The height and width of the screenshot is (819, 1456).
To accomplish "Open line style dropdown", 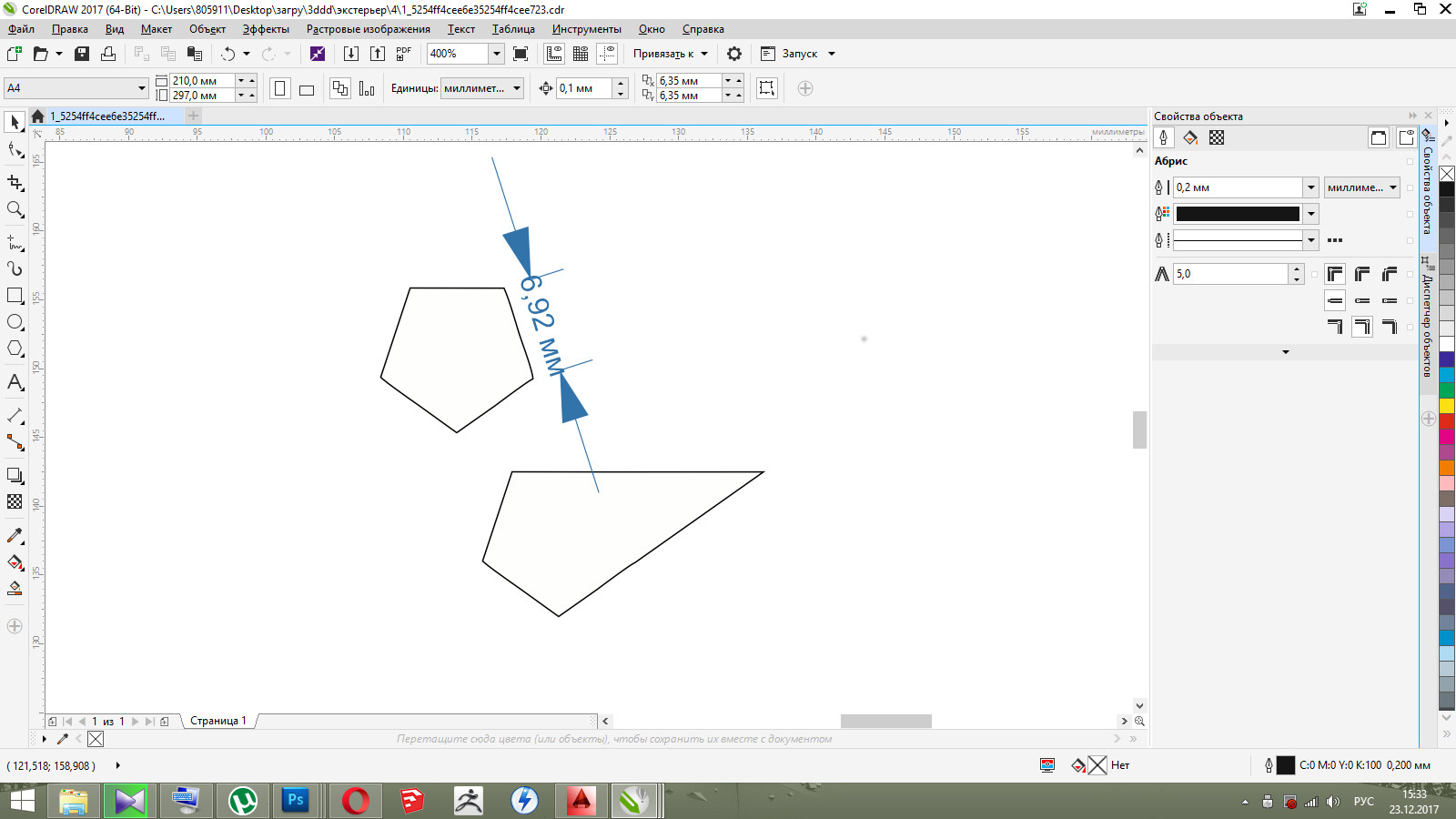I will (1310, 240).
